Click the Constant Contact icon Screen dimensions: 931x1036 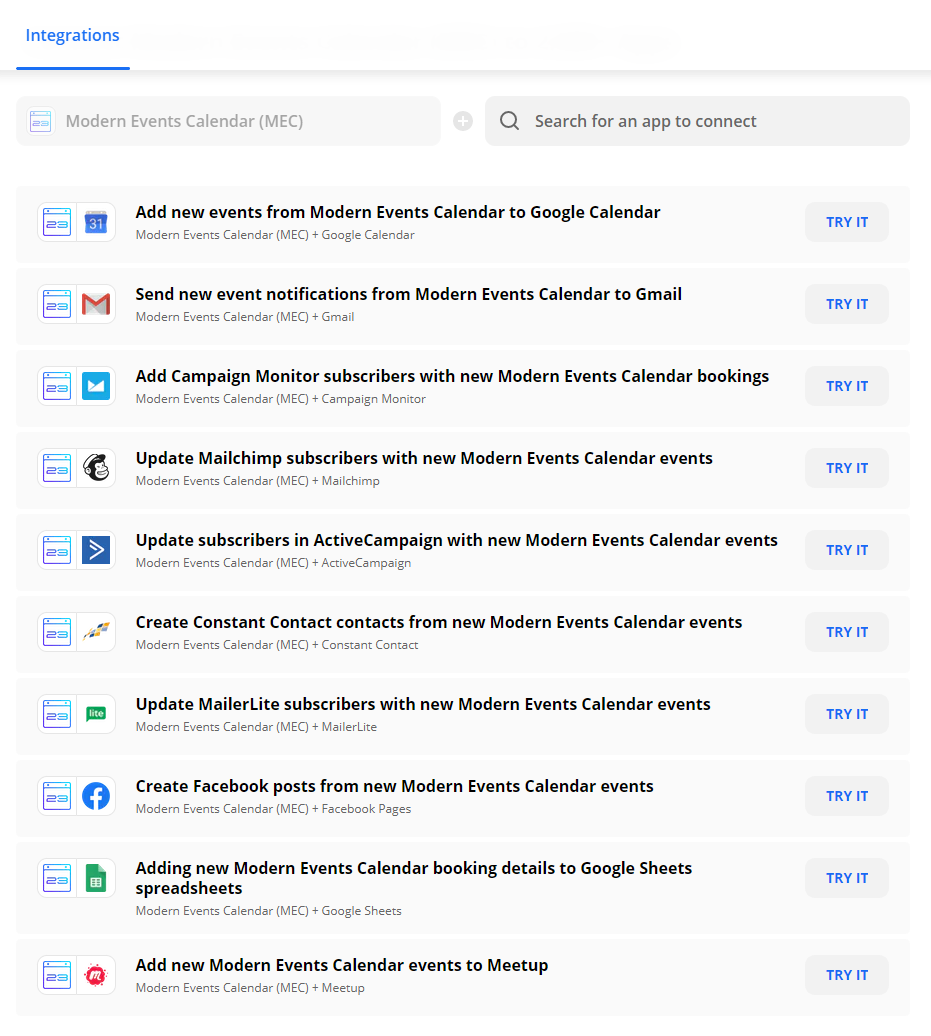(96, 632)
